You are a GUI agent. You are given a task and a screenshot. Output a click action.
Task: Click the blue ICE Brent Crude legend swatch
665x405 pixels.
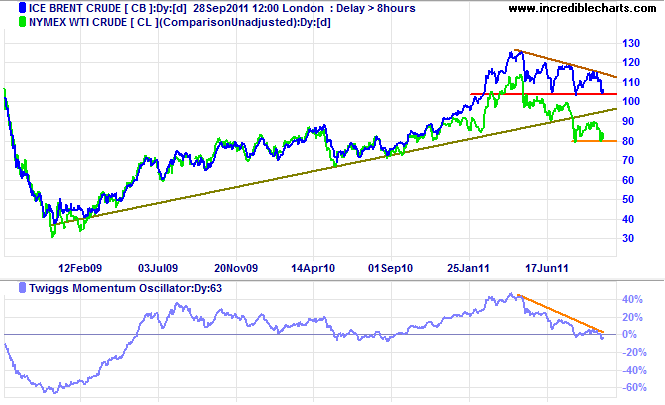tap(22, 8)
